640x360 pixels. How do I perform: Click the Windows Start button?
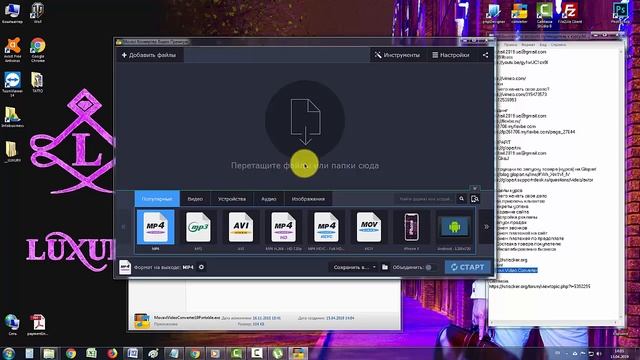click(x=8, y=353)
